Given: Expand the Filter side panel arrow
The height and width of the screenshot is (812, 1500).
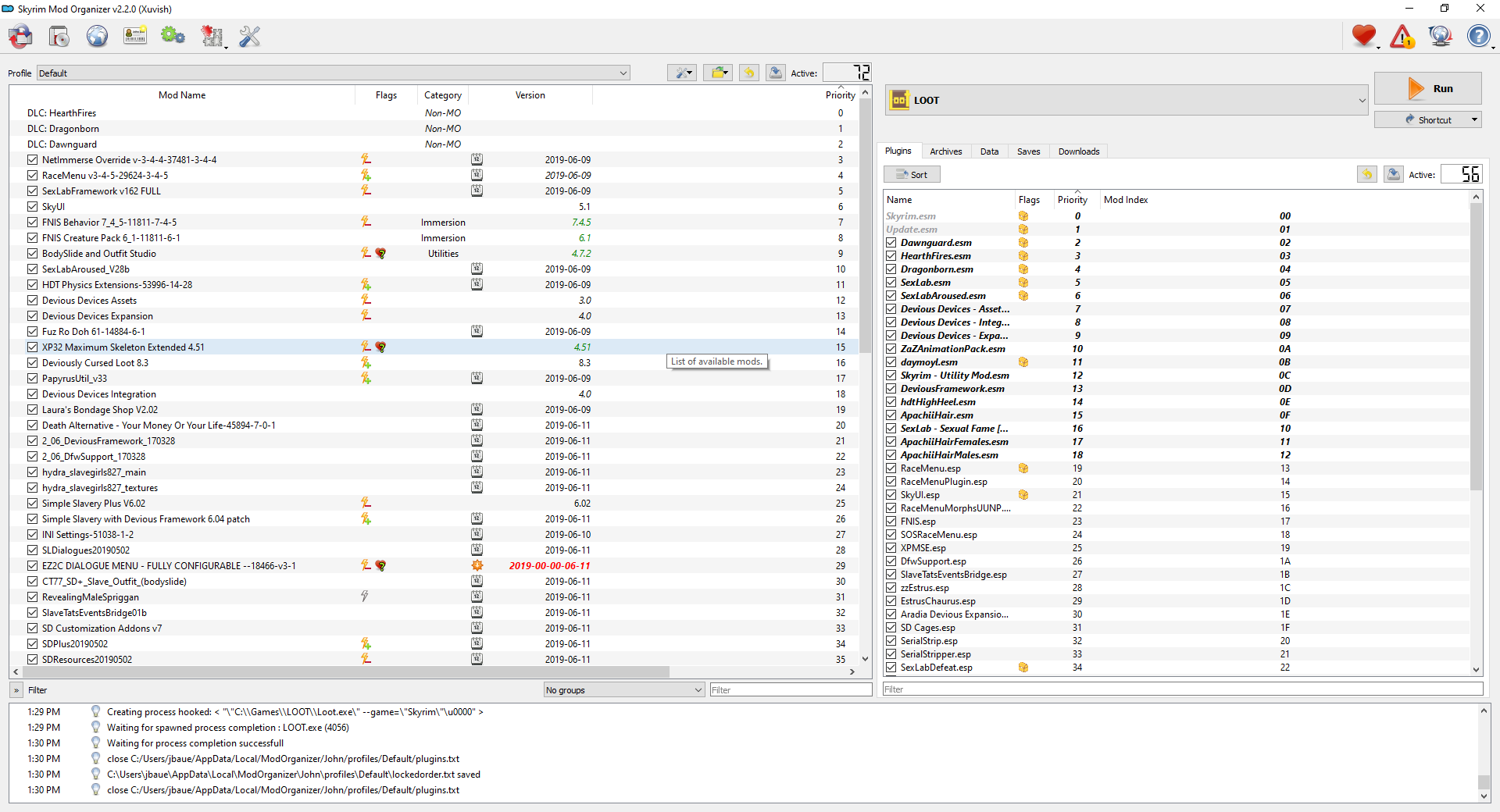Looking at the screenshot, I should click(x=16, y=690).
